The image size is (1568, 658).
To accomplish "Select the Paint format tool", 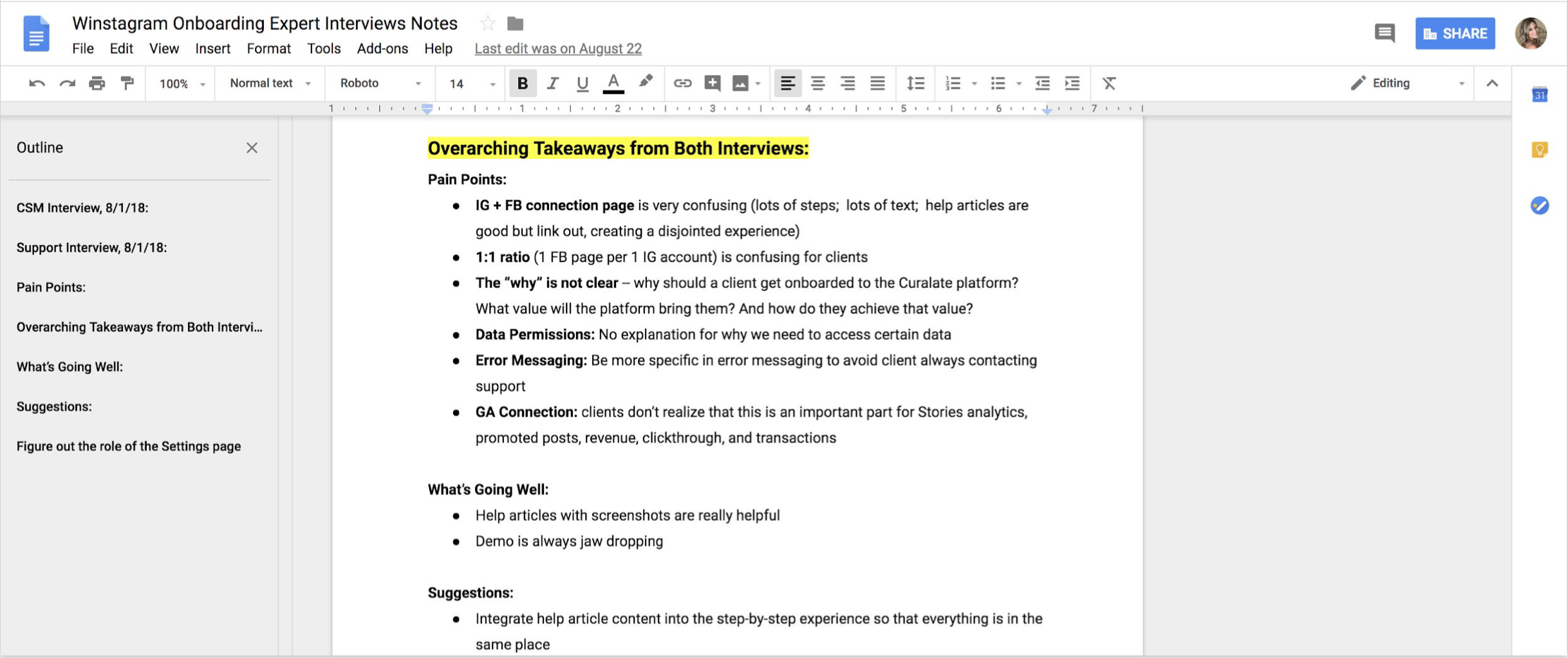I will pyautogui.click(x=127, y=83).
